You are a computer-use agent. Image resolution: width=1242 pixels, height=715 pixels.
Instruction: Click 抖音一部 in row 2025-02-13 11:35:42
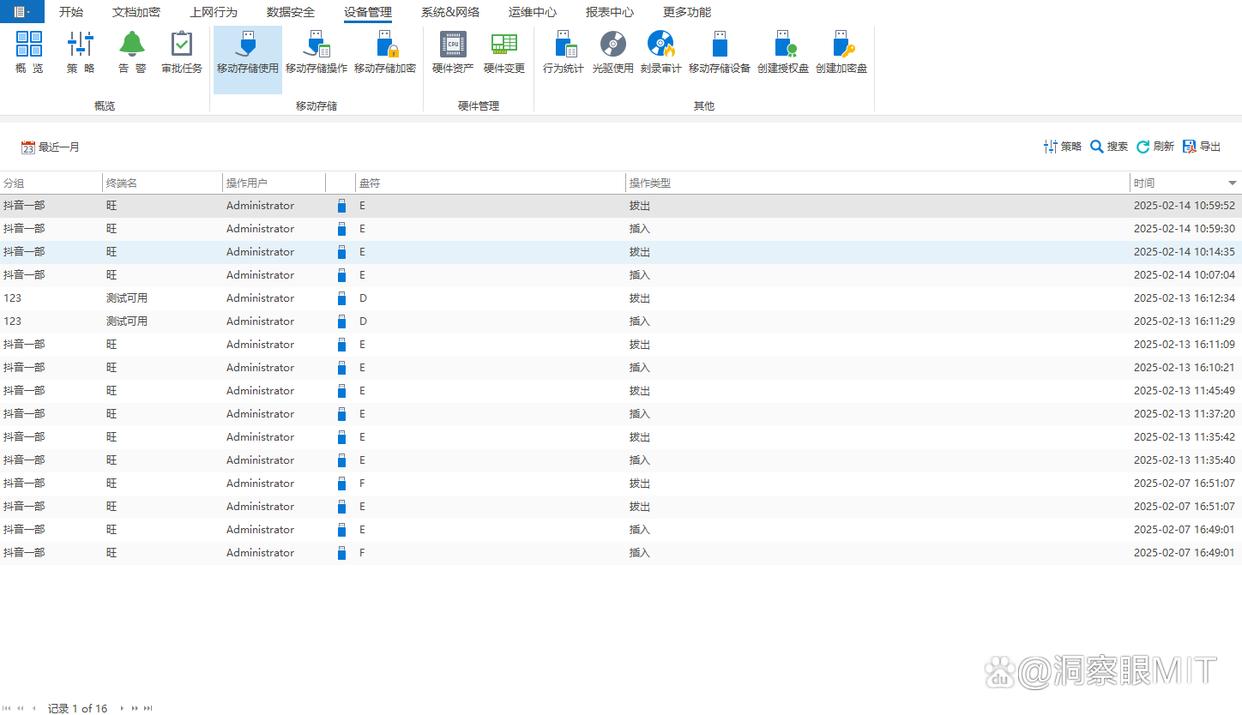(x=24, y=437)
